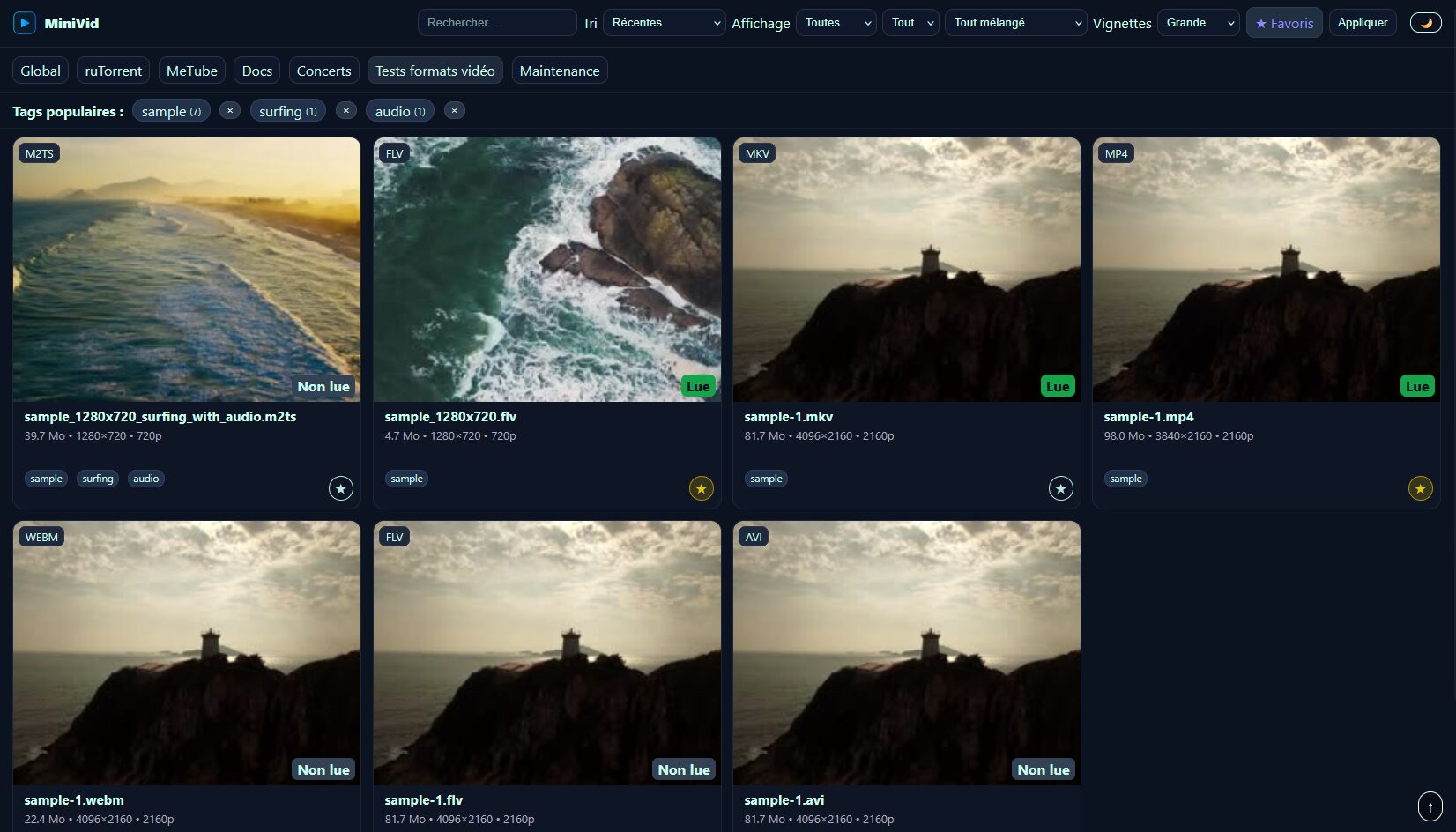Viewport: 1456px width, 832px height.
Task: Toggle the star on sample-1.mkv card
Action: (1061, 488)
